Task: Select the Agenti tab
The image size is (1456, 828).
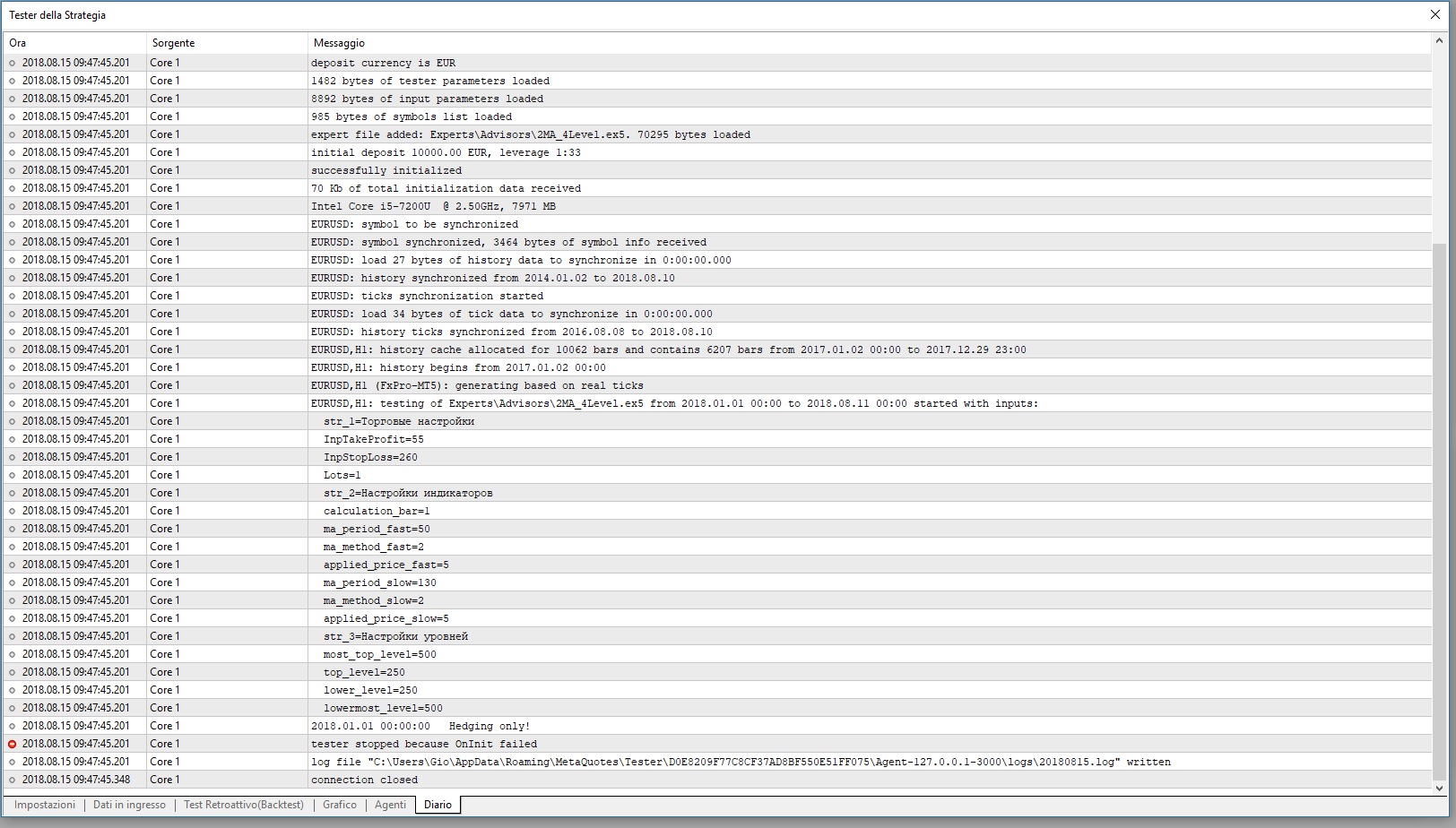Action: tap(390, 805)
